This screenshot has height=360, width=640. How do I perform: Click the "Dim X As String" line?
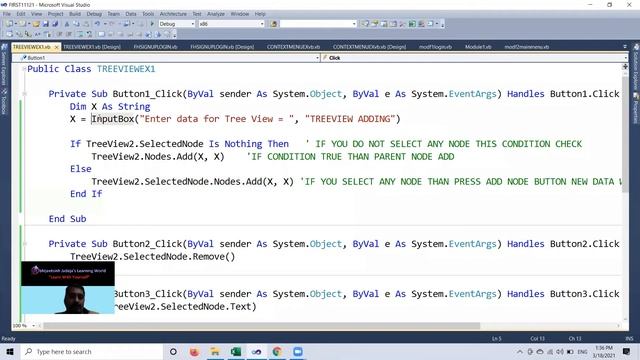tap(110, 107)
